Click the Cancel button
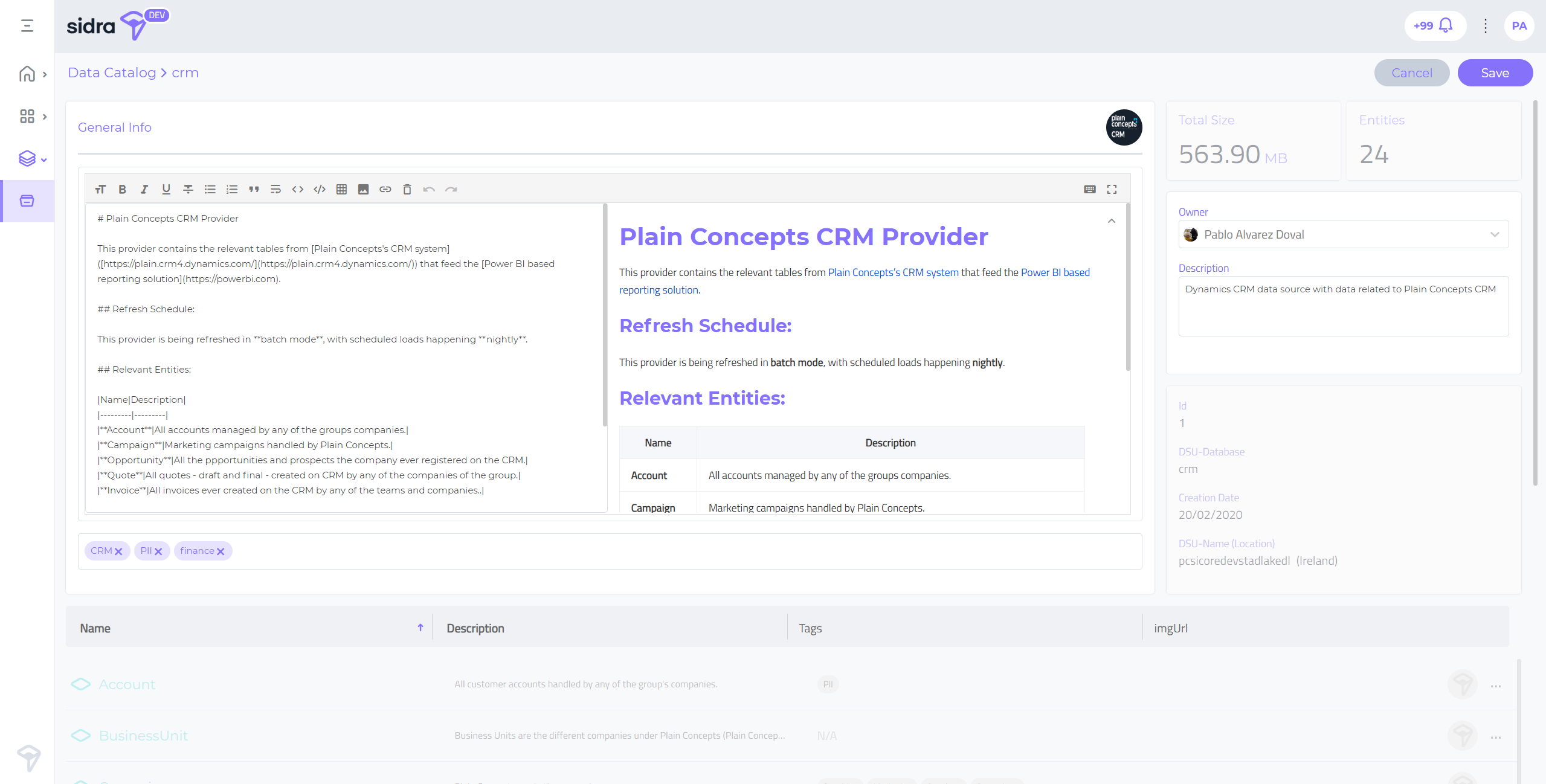 point(1411,72)
